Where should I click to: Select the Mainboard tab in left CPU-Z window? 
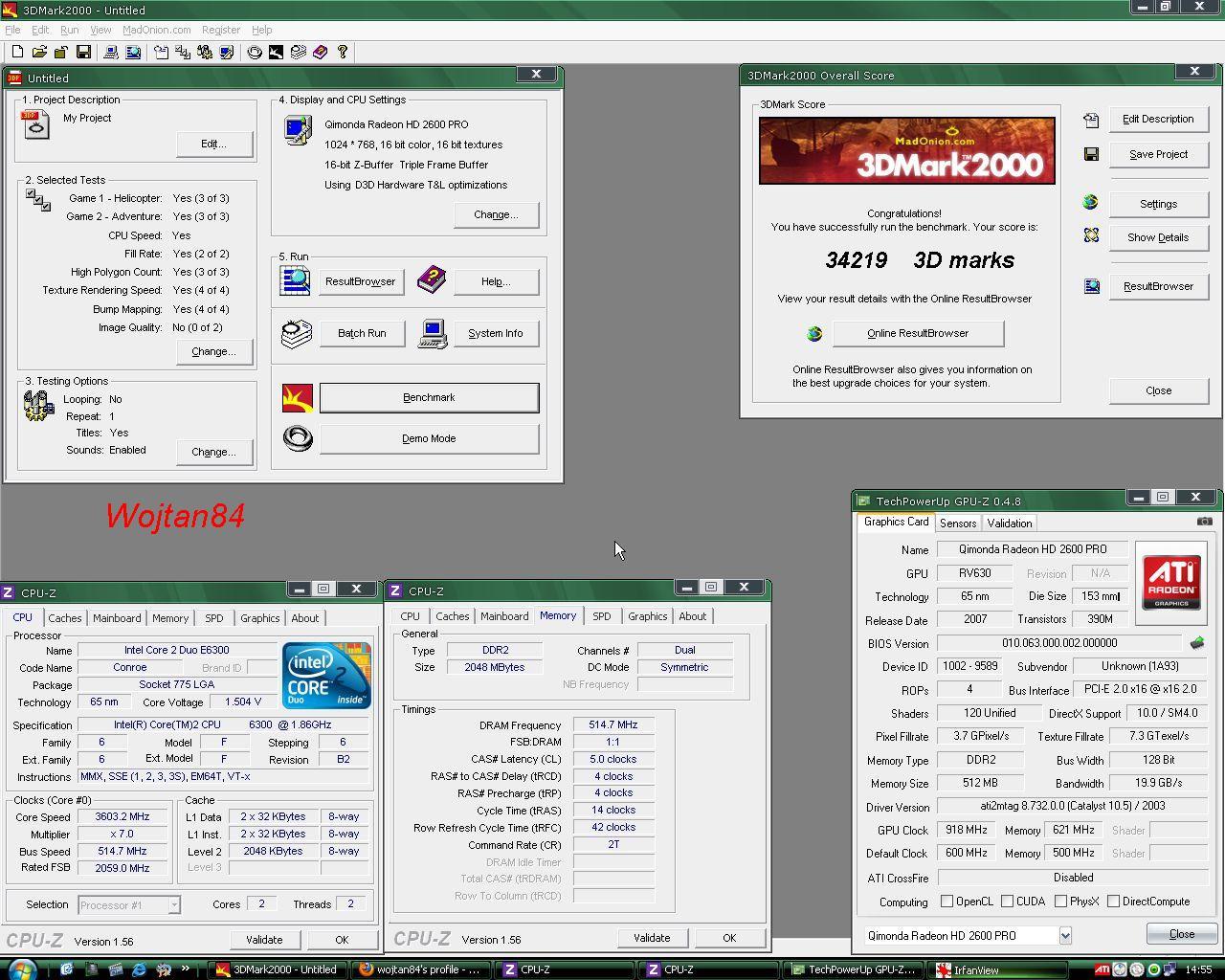click(117, 618)
